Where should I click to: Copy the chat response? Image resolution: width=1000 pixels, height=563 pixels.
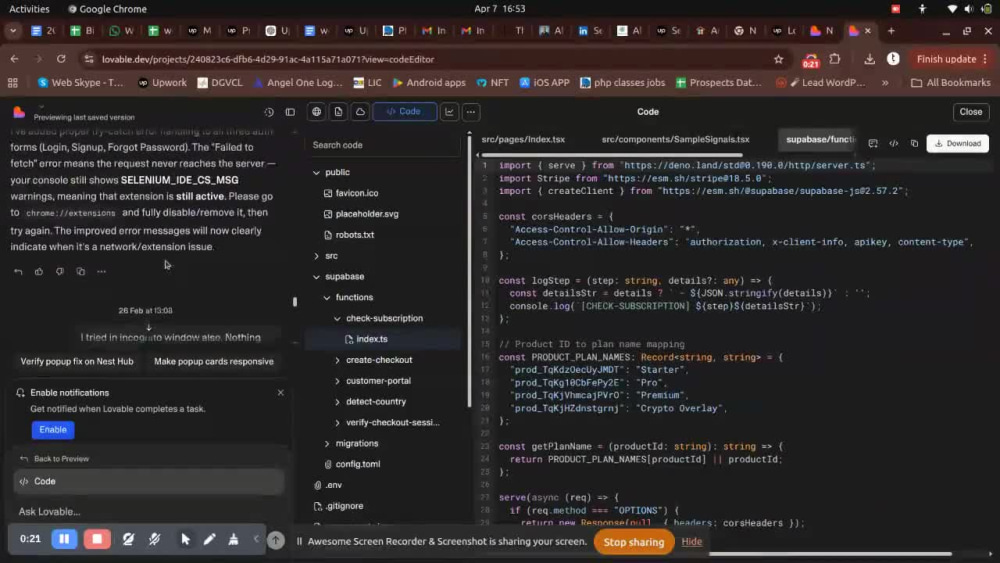tap(80, 272)
